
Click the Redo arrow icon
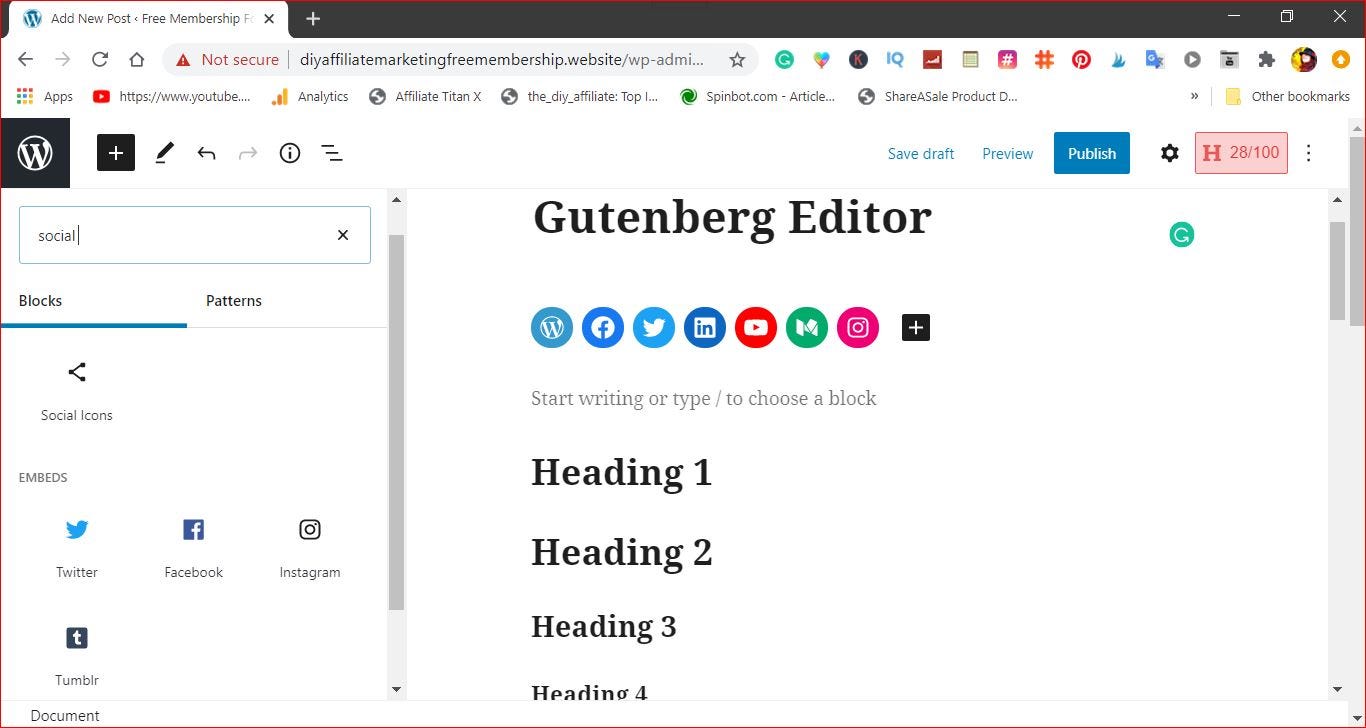pyautogui.click(x=248, y=153)
